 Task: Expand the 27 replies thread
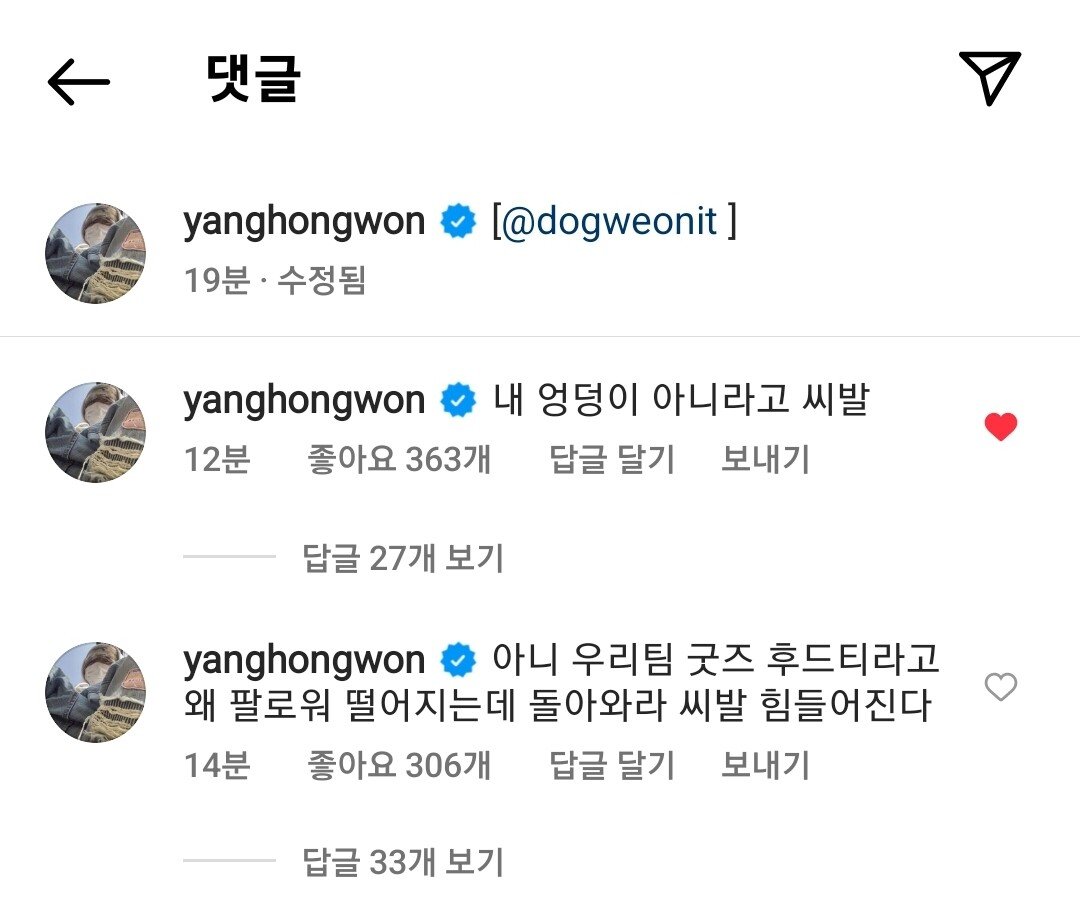point(403,557)
